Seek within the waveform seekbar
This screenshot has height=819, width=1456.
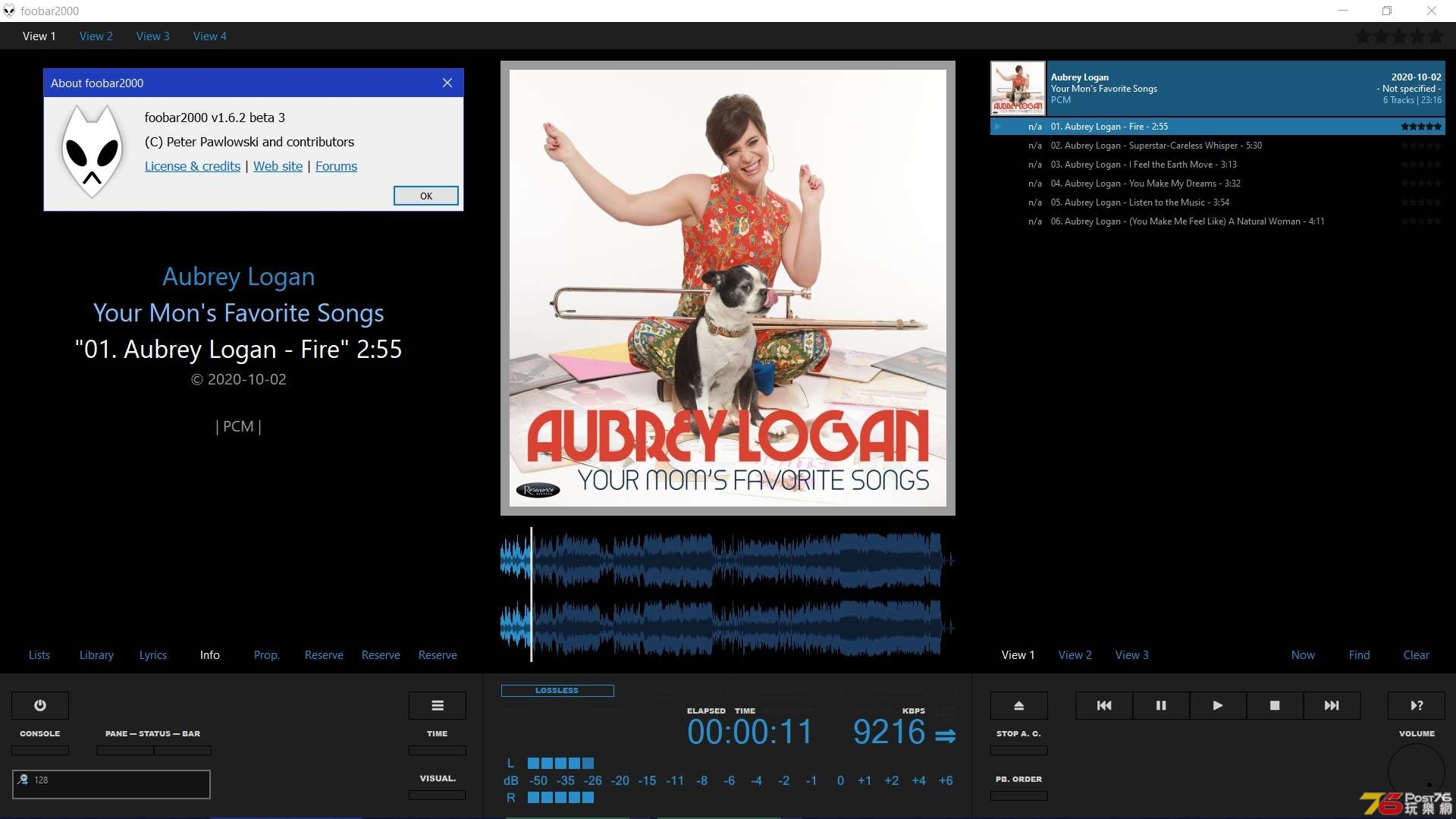(728, 594)
